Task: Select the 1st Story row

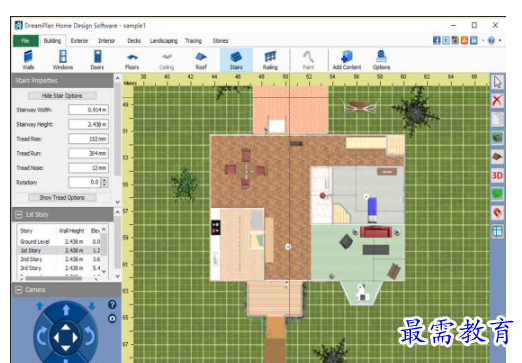Action: tap(59, 250)
